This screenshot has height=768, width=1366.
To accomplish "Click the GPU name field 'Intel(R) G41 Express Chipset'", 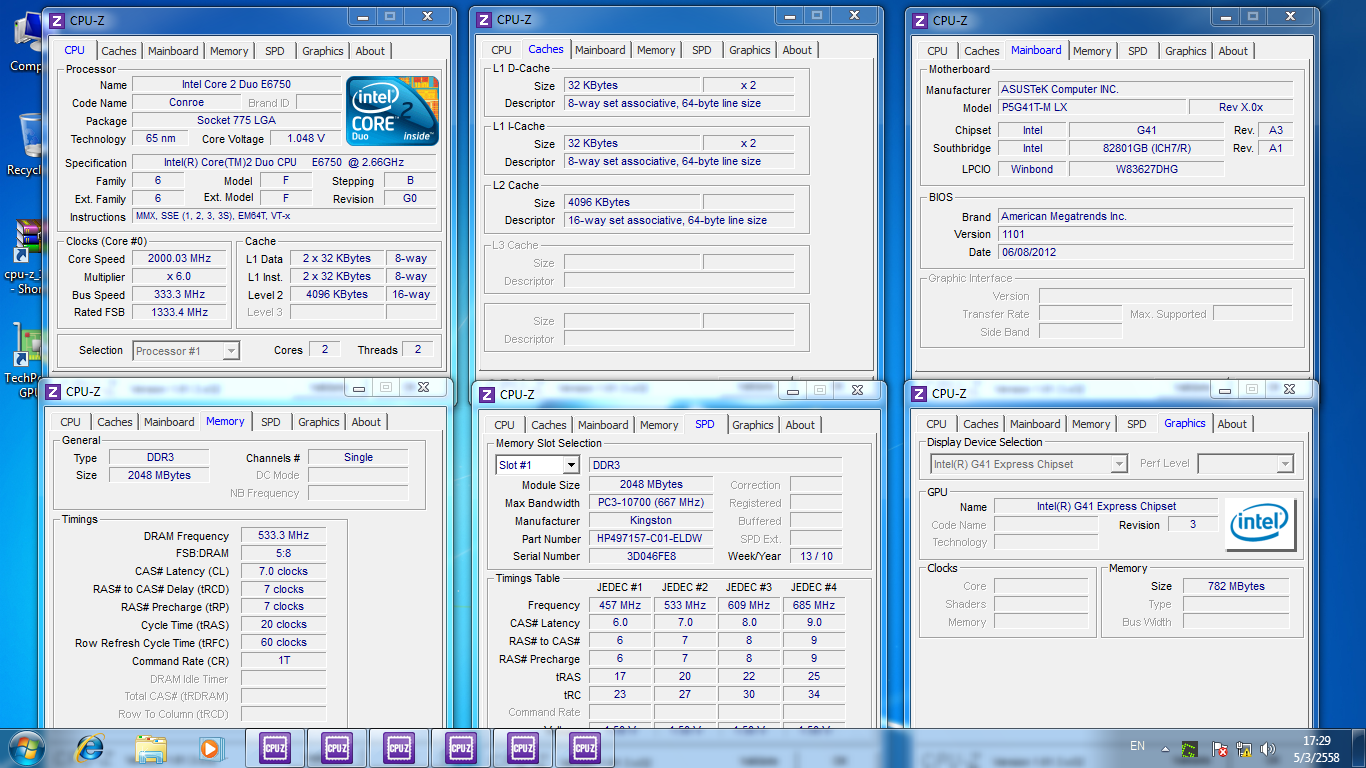I will click(x=1106, y=507).
